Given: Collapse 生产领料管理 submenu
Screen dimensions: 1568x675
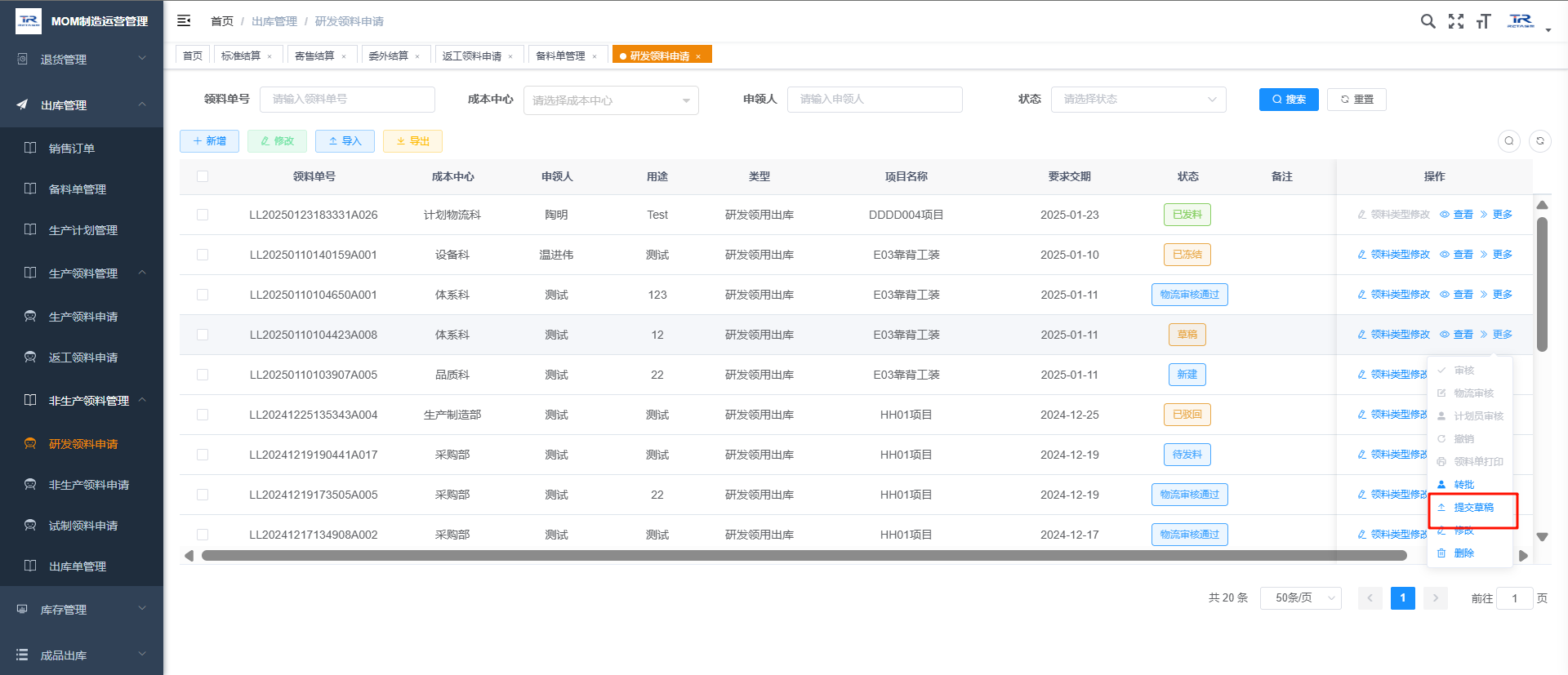Looking at the screenshot, I should point(82,273).
